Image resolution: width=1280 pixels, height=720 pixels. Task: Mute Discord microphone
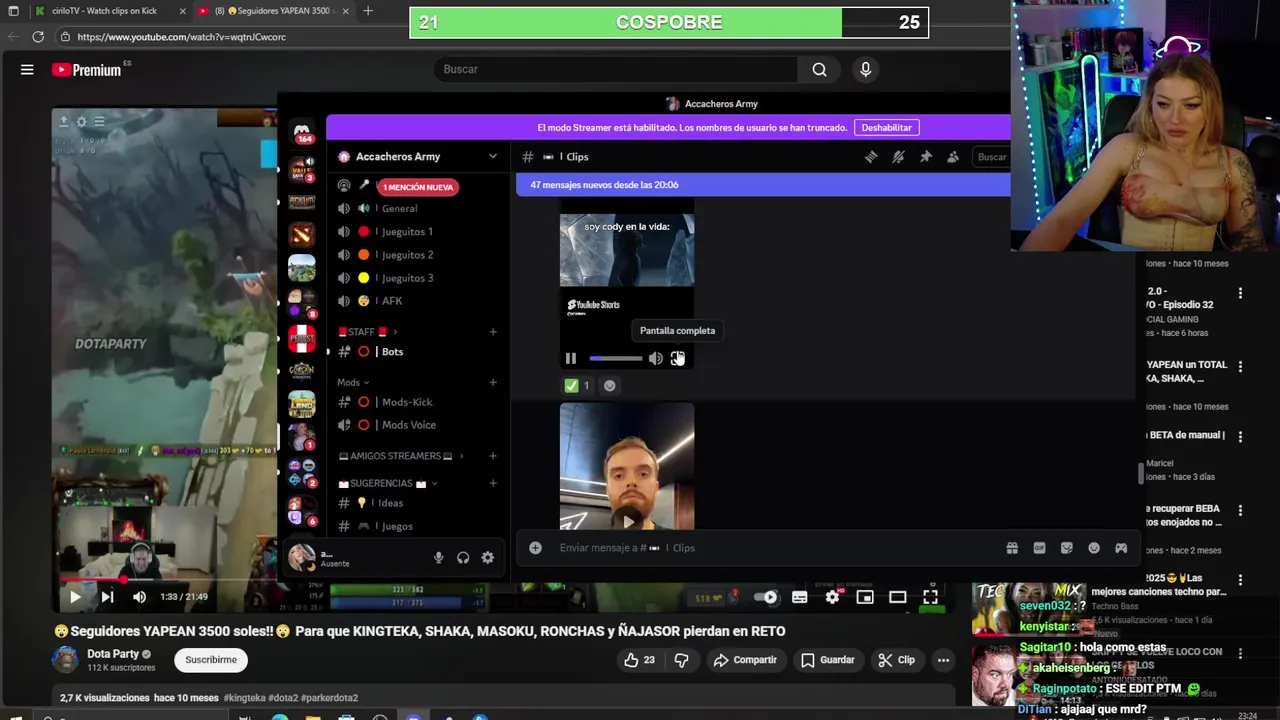pyautogui.click(x=438, y=558)
